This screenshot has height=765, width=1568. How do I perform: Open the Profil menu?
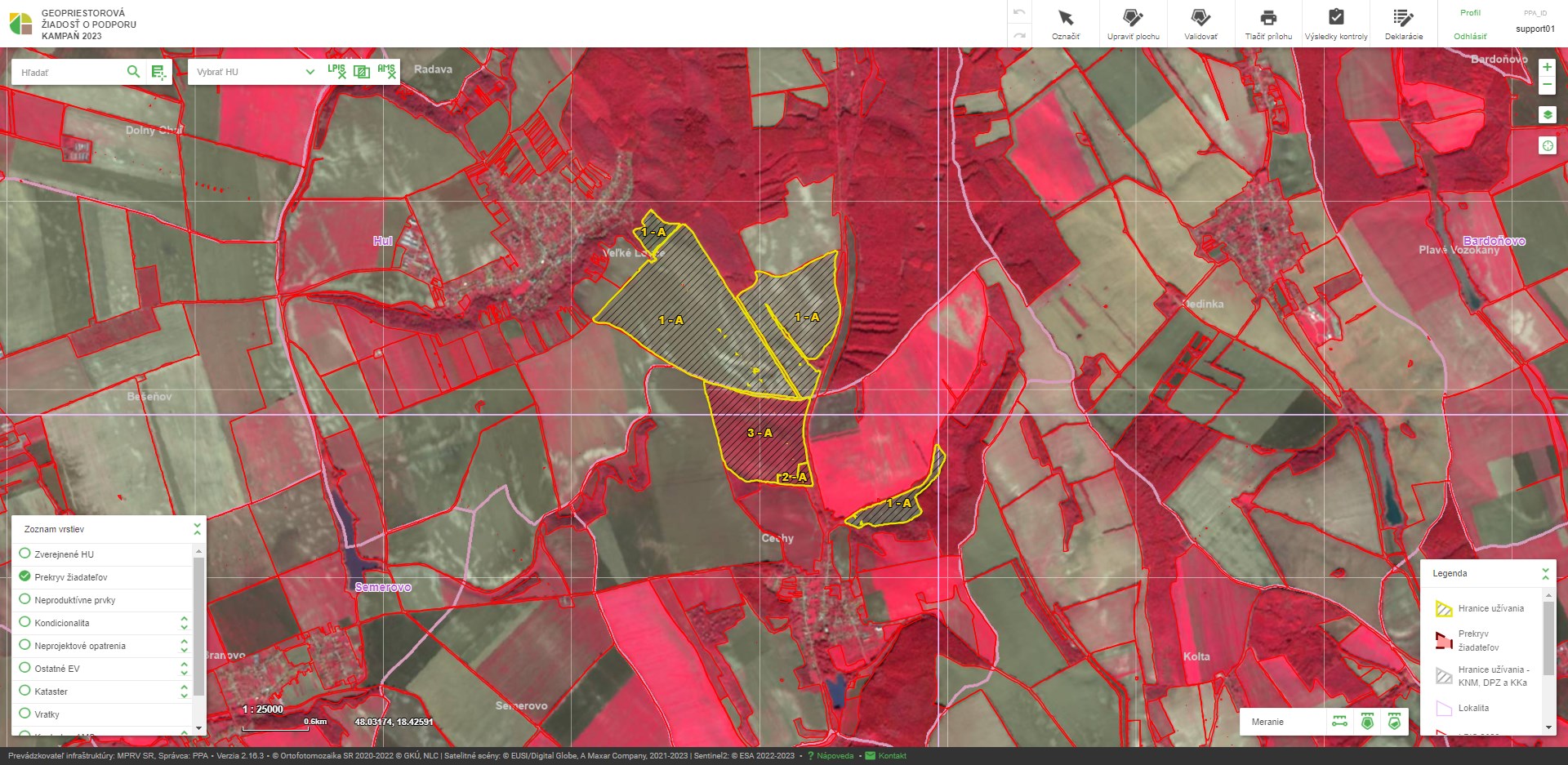1470,13
